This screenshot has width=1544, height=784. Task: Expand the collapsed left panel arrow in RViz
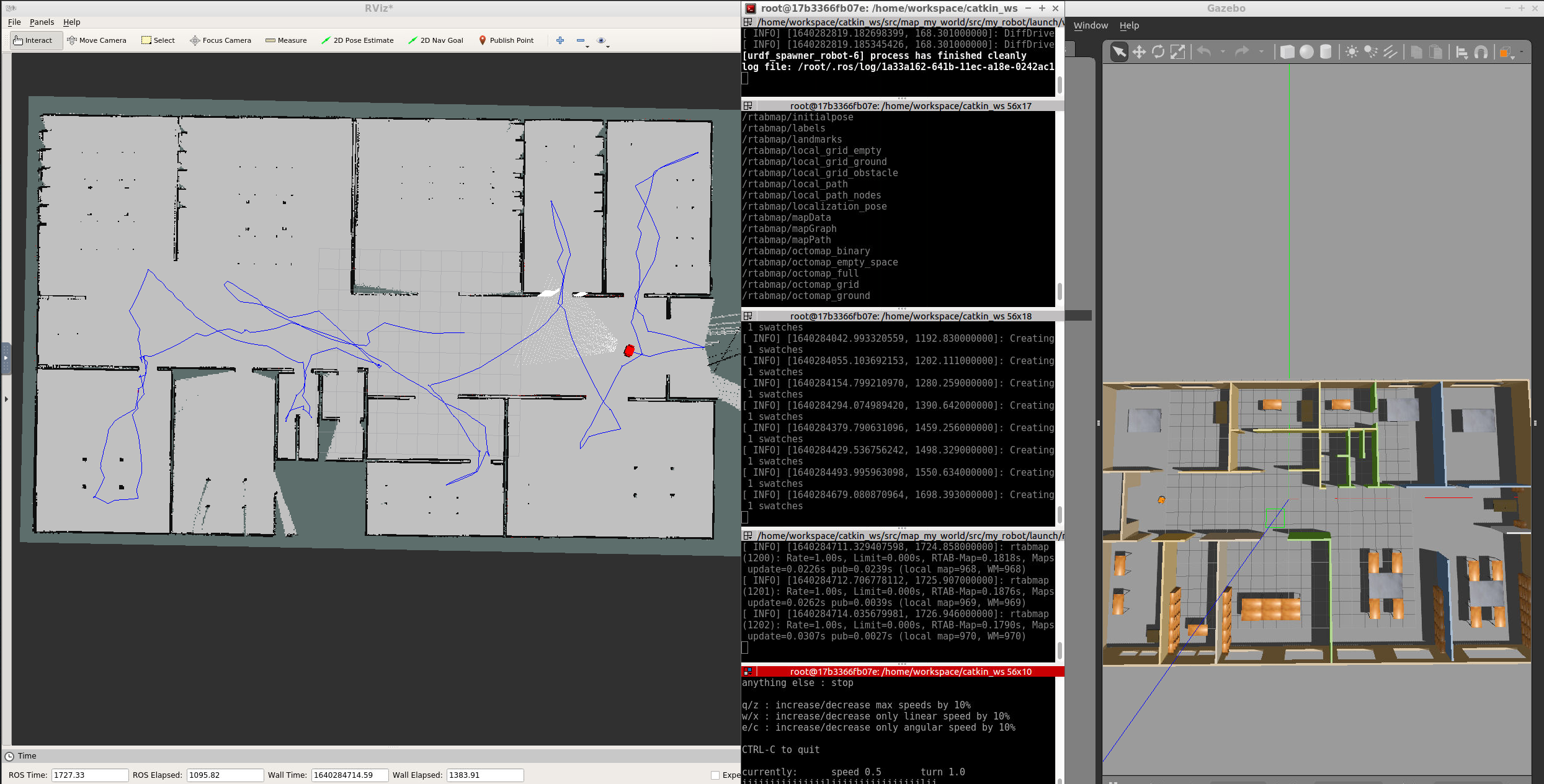[x=6, y=399]
